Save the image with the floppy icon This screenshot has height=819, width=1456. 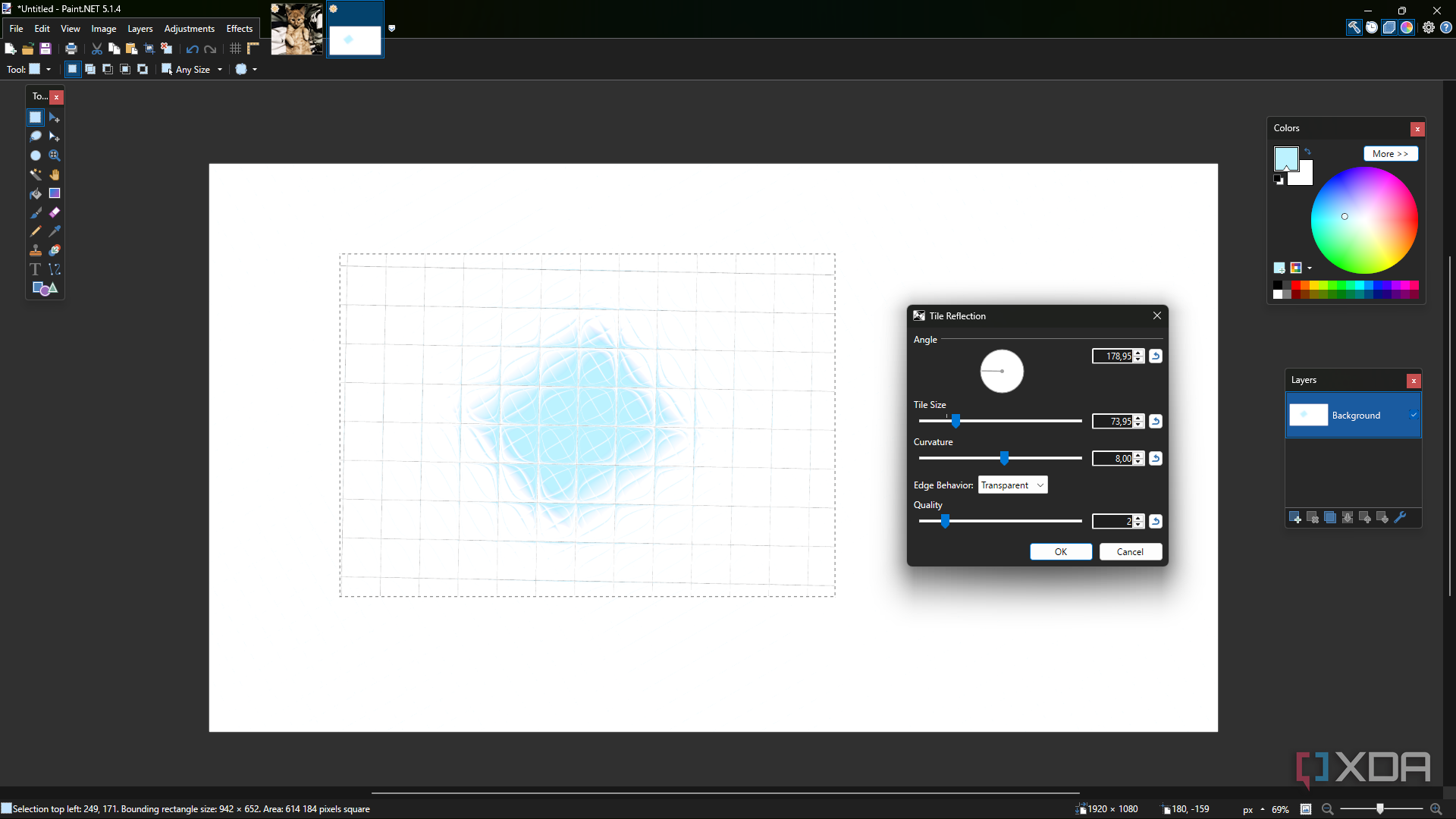pos(45,49)
